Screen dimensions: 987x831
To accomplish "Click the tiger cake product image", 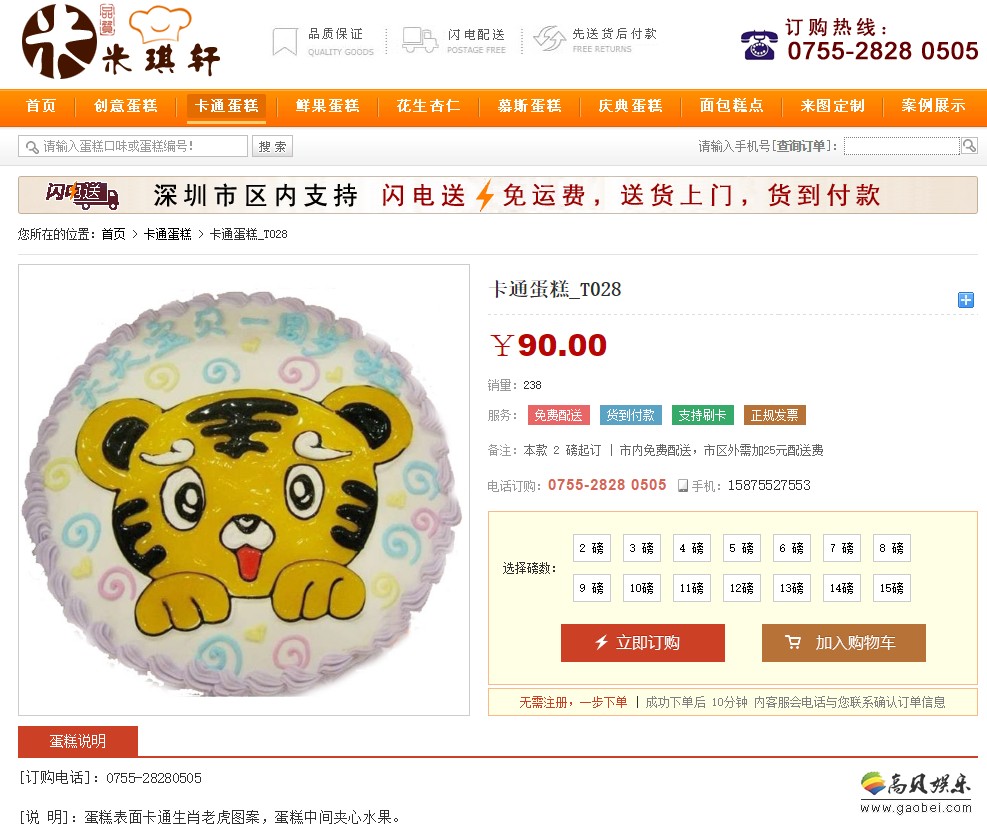I will 244,490.
